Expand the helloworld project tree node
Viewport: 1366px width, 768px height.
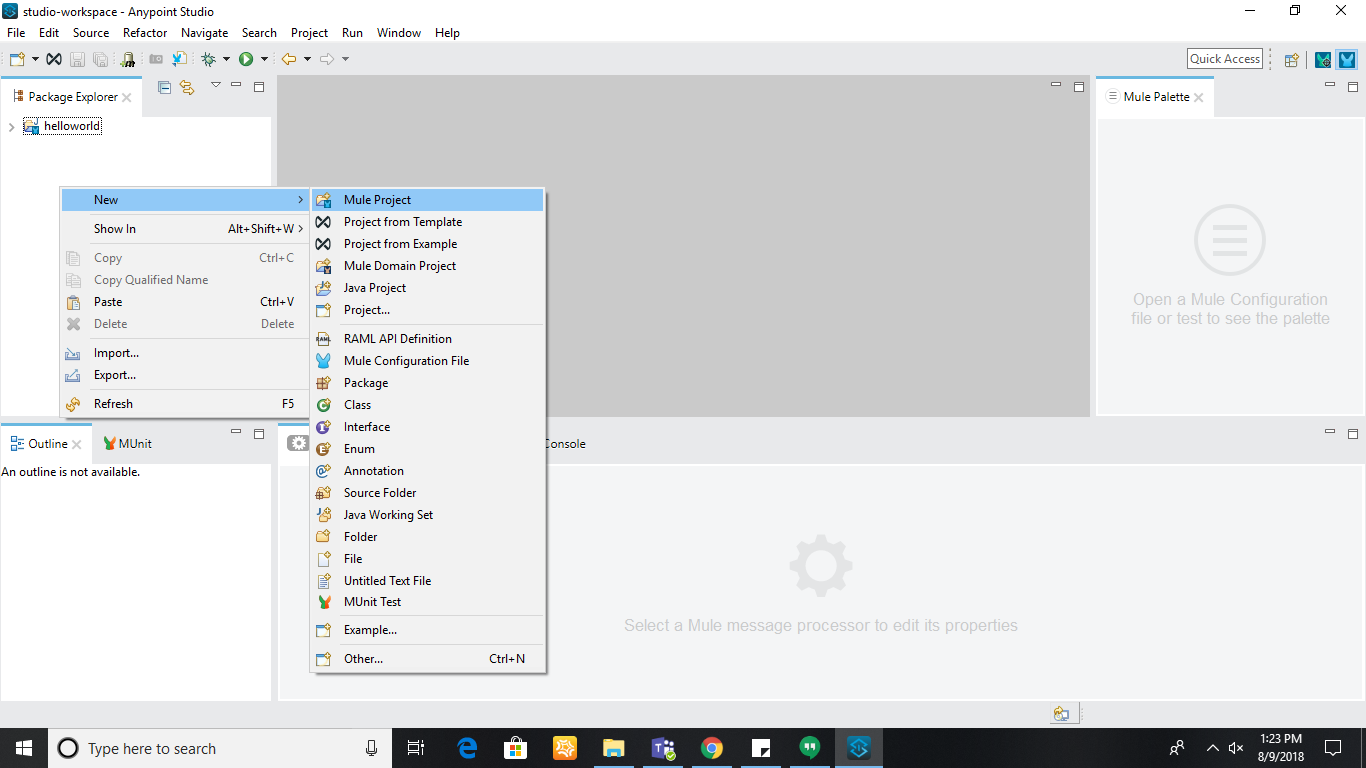[x=11, y=127]
